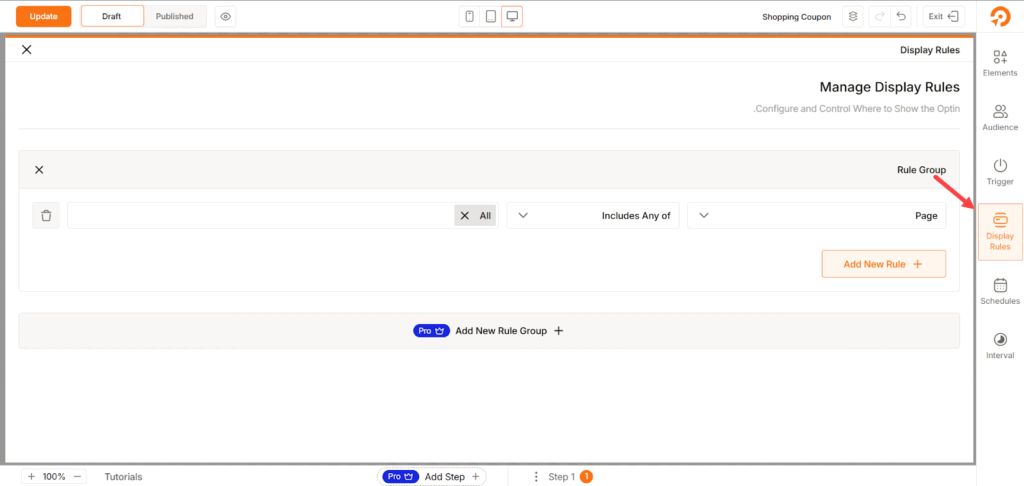The image size is (1024, 486).
Task: Click Add New Rule button
Action: [x=884, y=264]
